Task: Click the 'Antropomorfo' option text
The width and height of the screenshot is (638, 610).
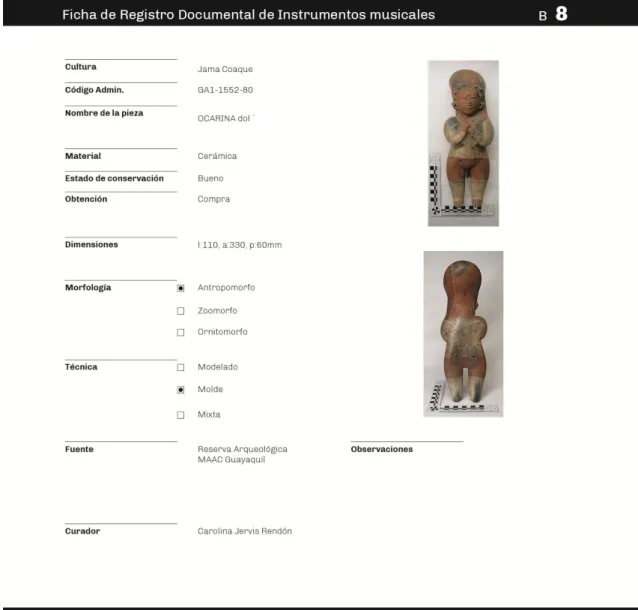Action: (226, 288)
